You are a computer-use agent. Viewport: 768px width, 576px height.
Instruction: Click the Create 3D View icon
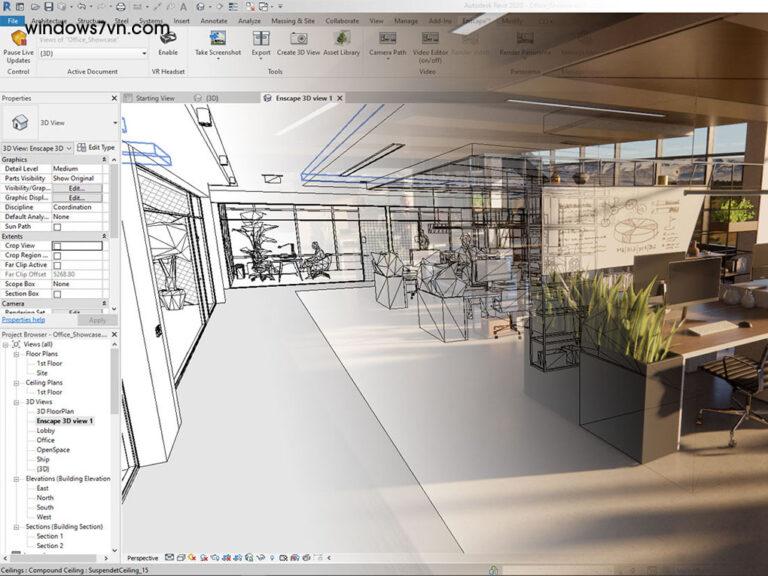pyautogui.click(x=298, y=38)
